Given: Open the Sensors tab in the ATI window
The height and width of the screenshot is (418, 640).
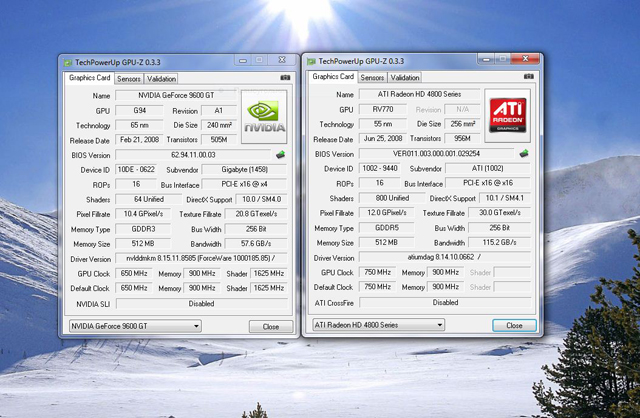Looking at the screenshot, I should coord(372,77).
